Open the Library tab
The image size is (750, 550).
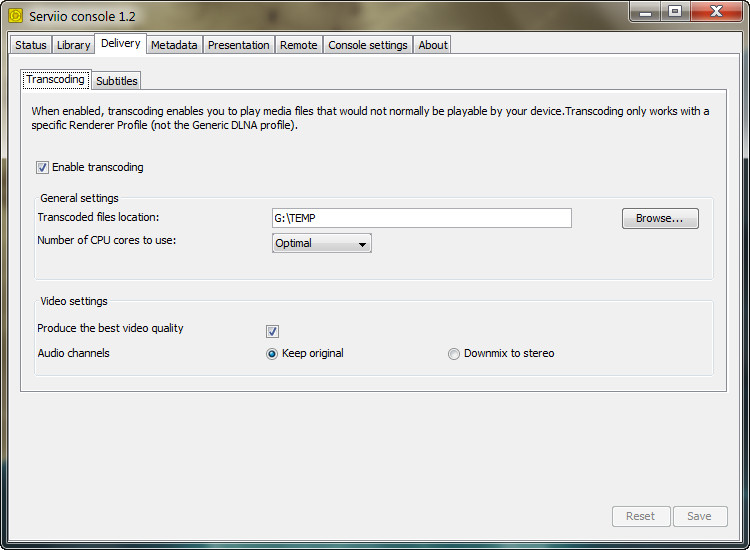click(x=73, y=45)
